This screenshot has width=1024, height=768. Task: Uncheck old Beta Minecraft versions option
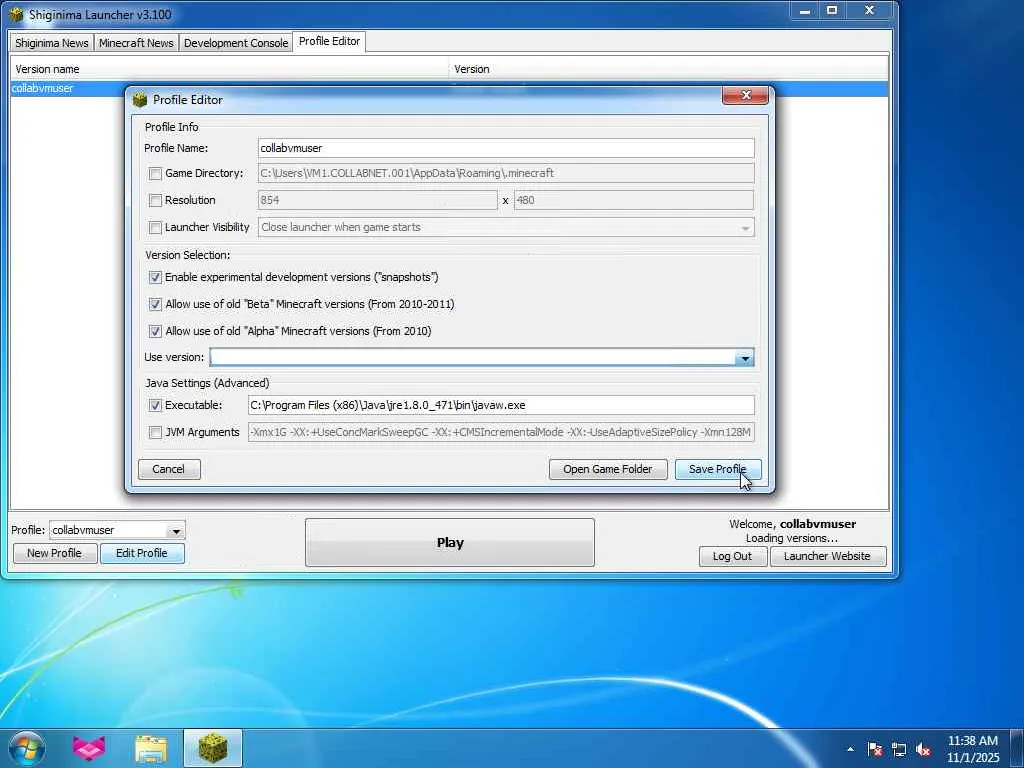[155, 304]
